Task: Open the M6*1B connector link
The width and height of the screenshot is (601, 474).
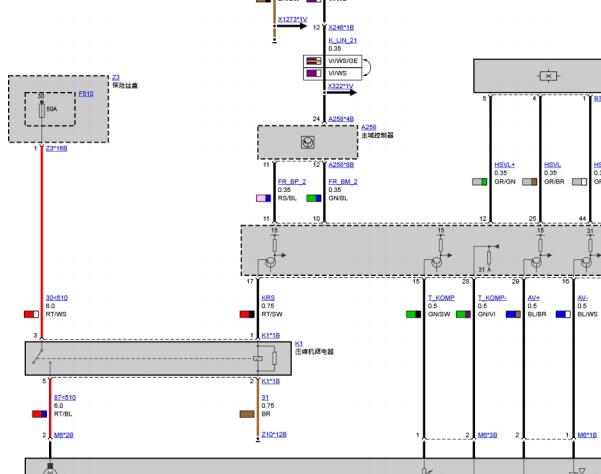Action: point(587,435)
